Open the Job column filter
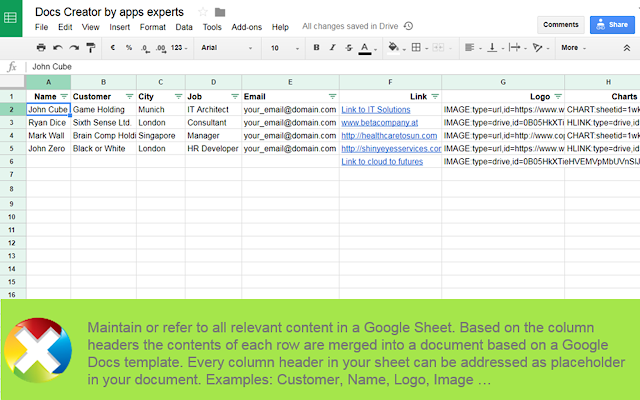 tap(235, 96)
